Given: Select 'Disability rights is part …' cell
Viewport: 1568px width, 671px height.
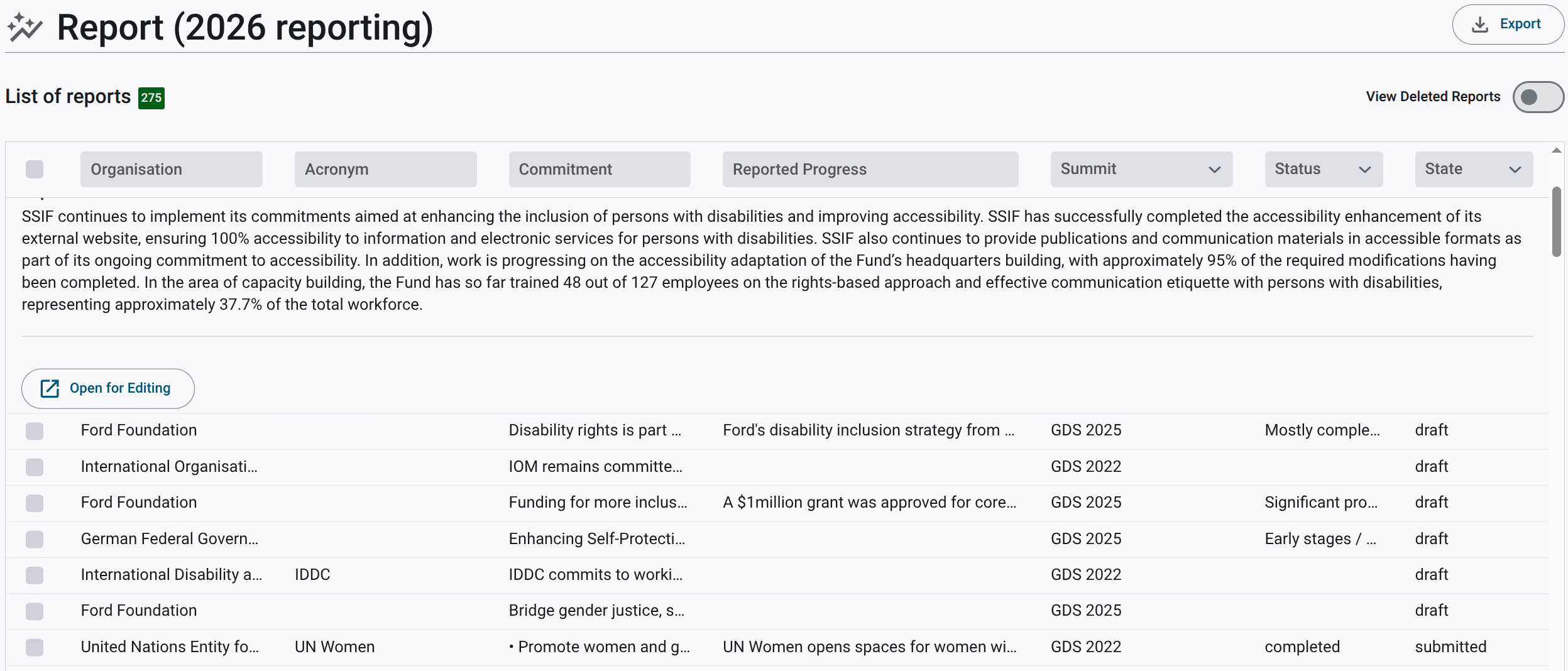Looking at the screenshot, I should (595, 430).
